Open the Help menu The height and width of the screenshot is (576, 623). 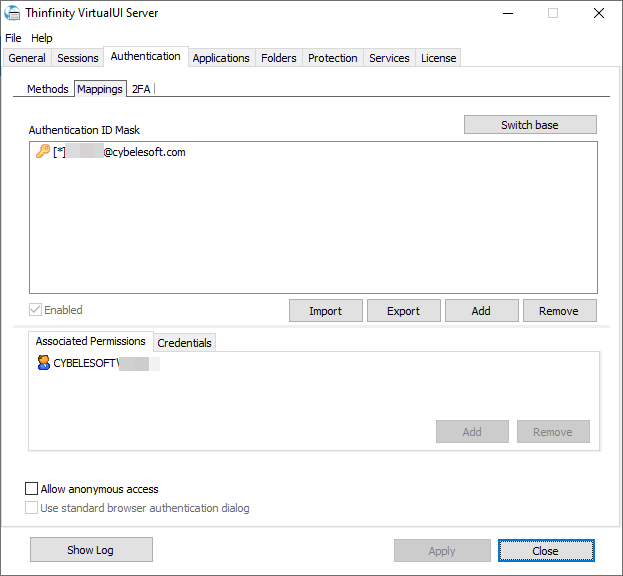click(42, 38)
